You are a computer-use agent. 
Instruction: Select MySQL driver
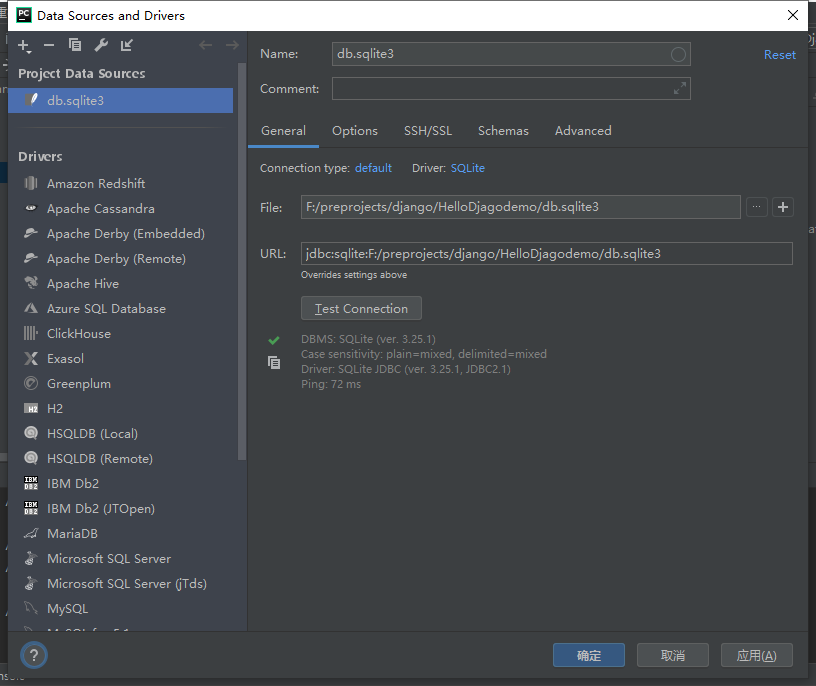120,608
